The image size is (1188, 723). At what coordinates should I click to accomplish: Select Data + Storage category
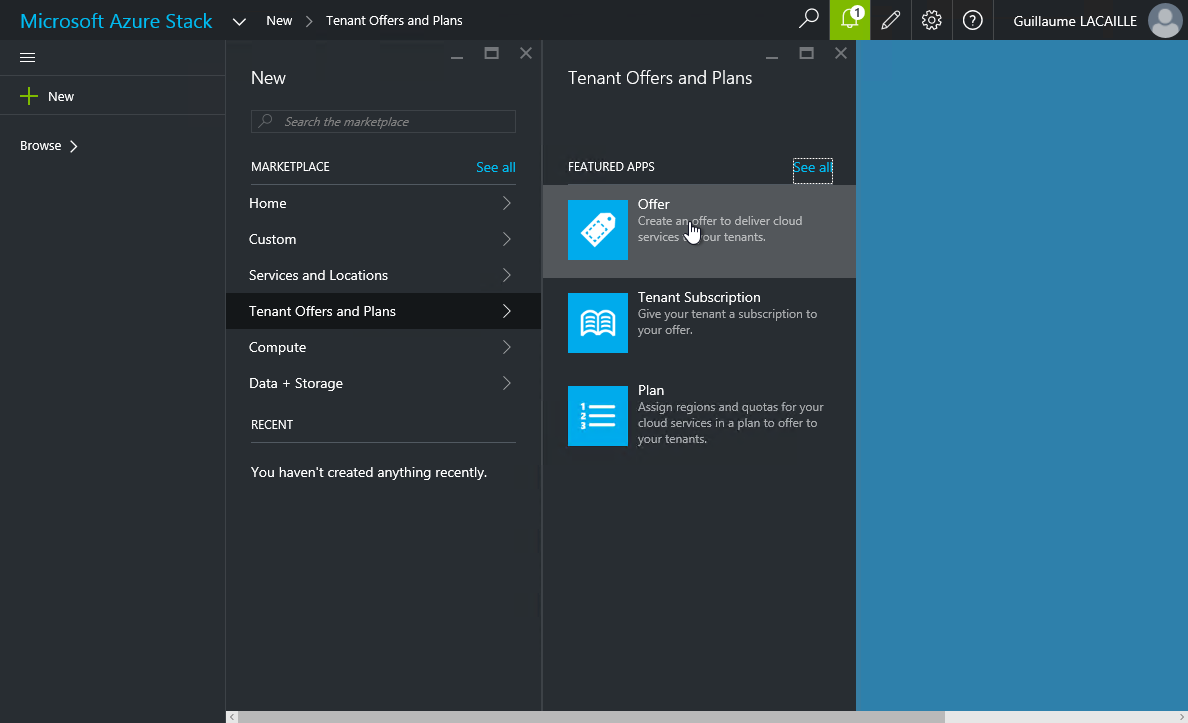pos(383,383)
